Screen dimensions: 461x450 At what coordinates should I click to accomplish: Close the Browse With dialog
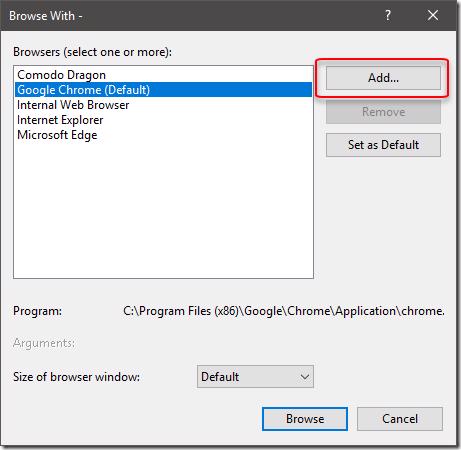(433, 15)
